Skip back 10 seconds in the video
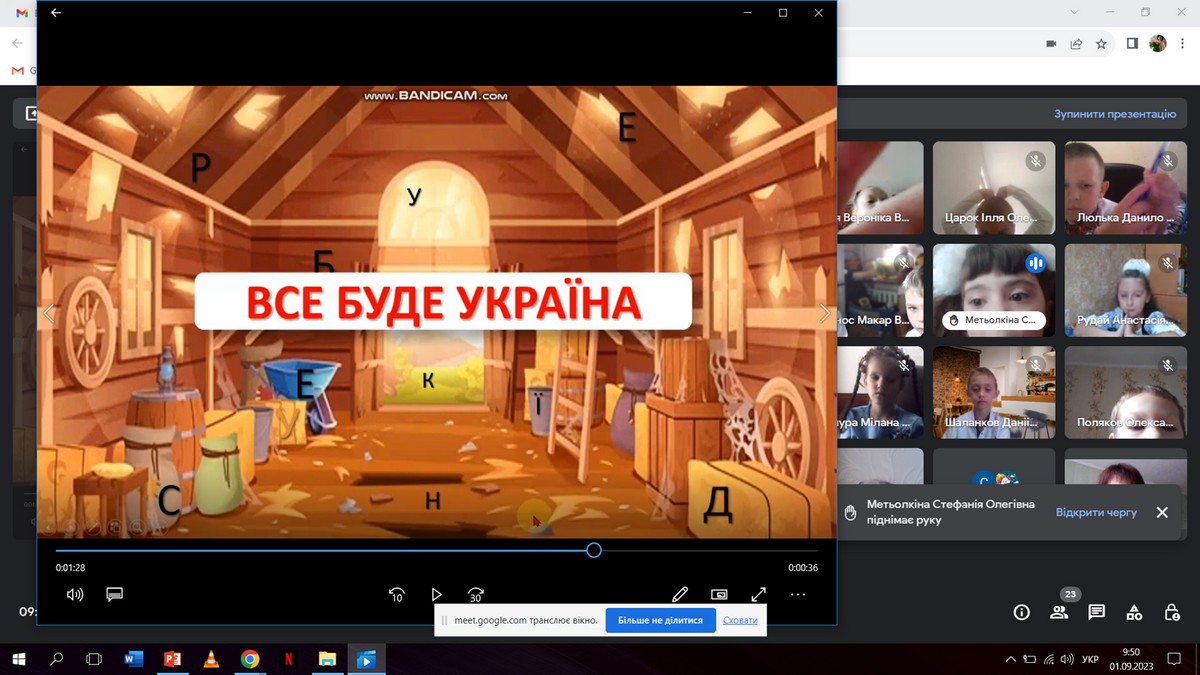Viewport: 1200px width, 675px height. pos(396,594)
